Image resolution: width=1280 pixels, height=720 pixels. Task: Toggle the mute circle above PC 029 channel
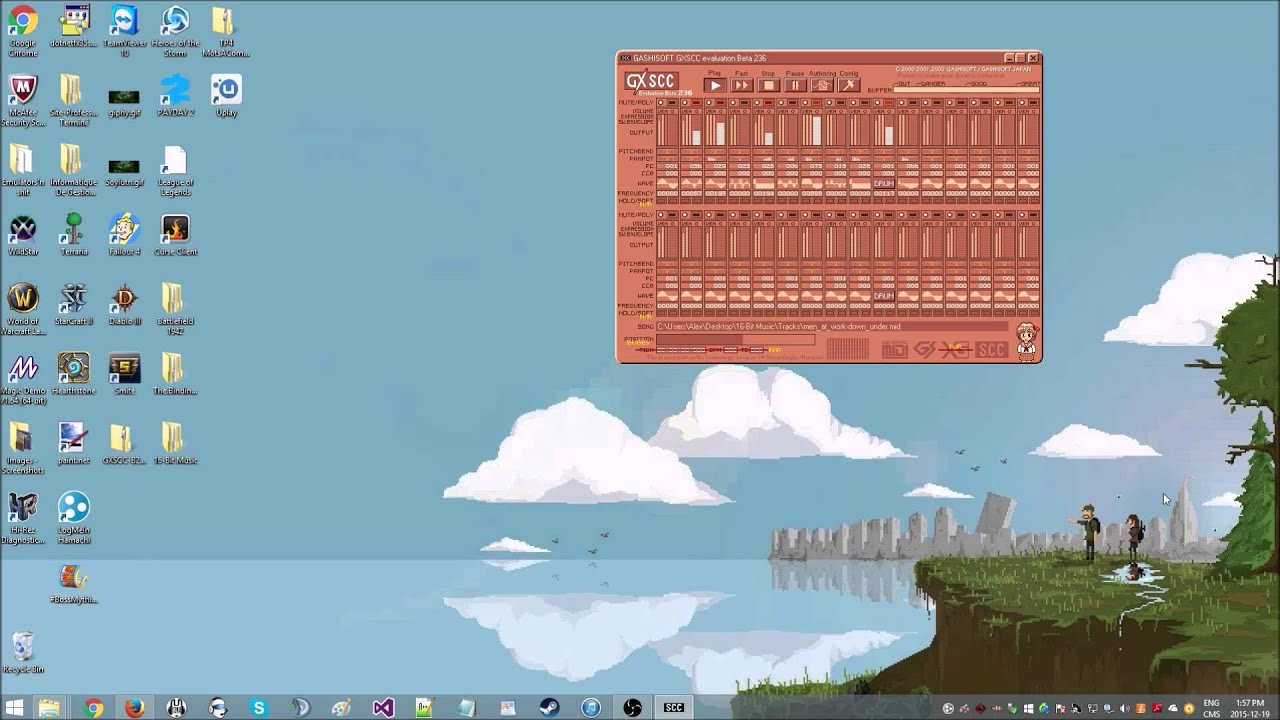click(x=708, y=102)
